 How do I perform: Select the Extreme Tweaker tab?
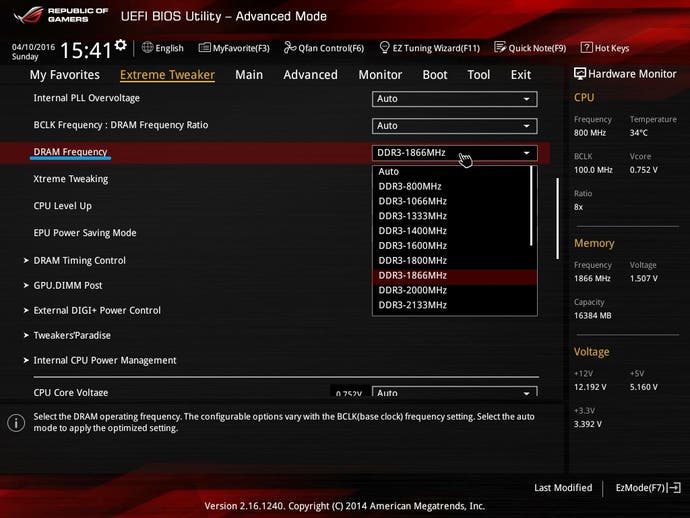tap(167, 75)
